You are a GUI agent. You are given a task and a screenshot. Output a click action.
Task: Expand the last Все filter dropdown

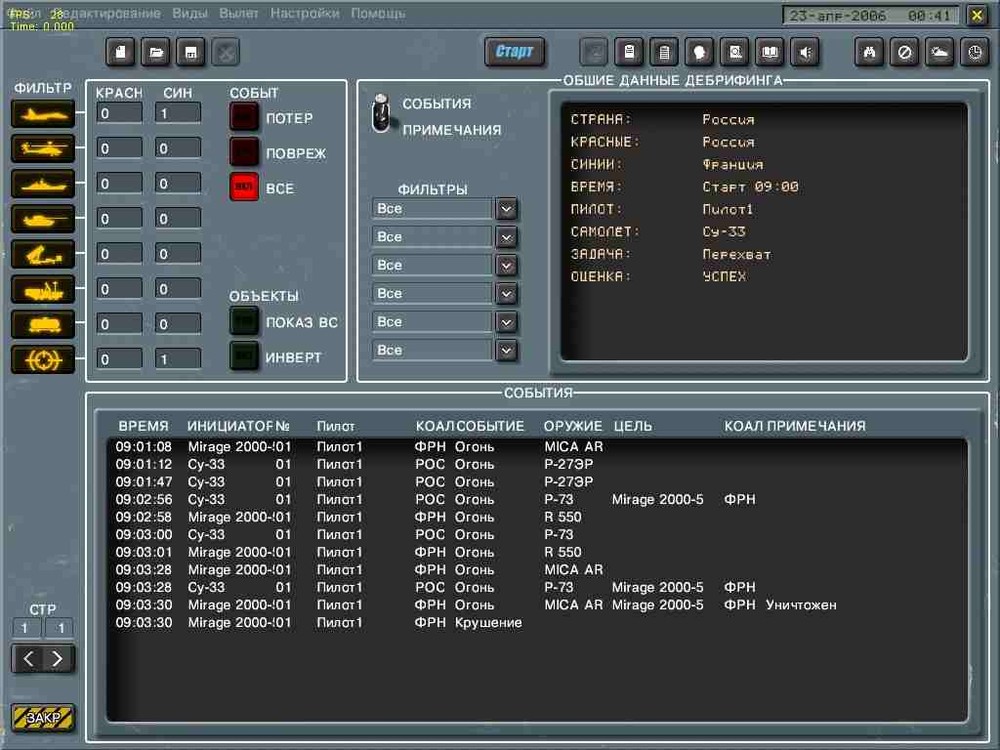(507, 350)
